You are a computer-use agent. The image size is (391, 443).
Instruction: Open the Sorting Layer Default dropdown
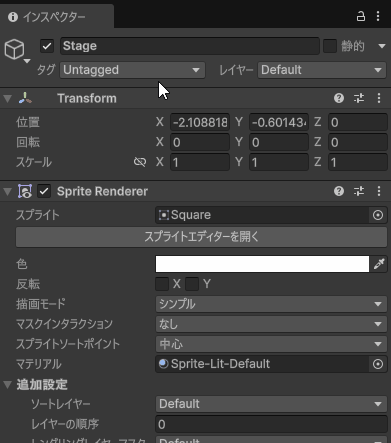pos(271,404)
